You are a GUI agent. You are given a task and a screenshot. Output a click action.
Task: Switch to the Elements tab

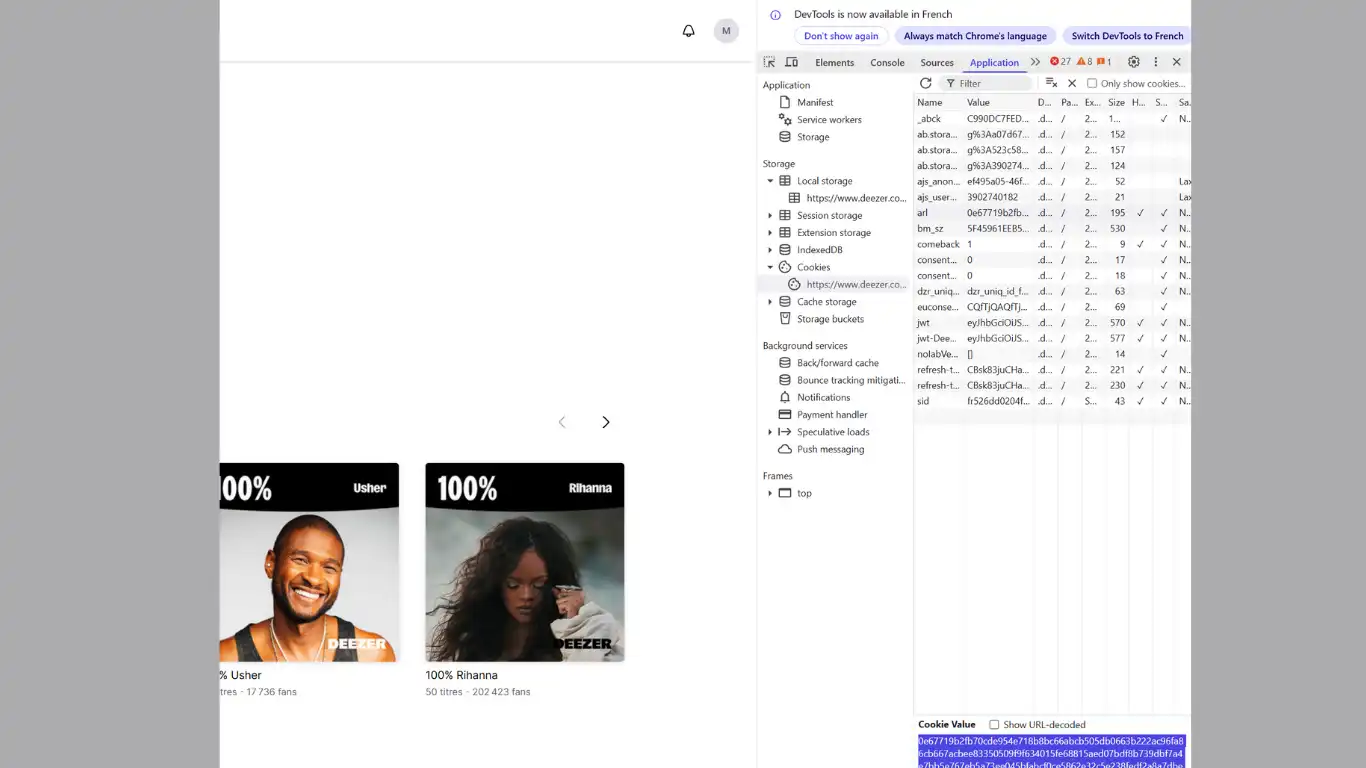pos(834,62)
